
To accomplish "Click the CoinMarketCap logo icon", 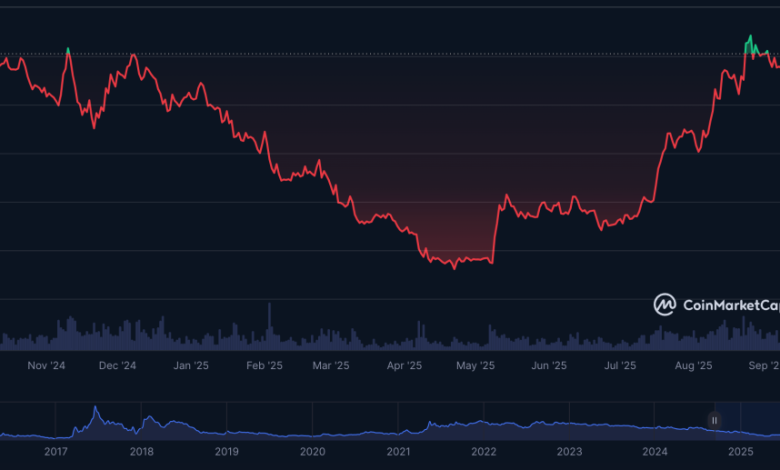I will pyautogui.click(x=665, y=304).
